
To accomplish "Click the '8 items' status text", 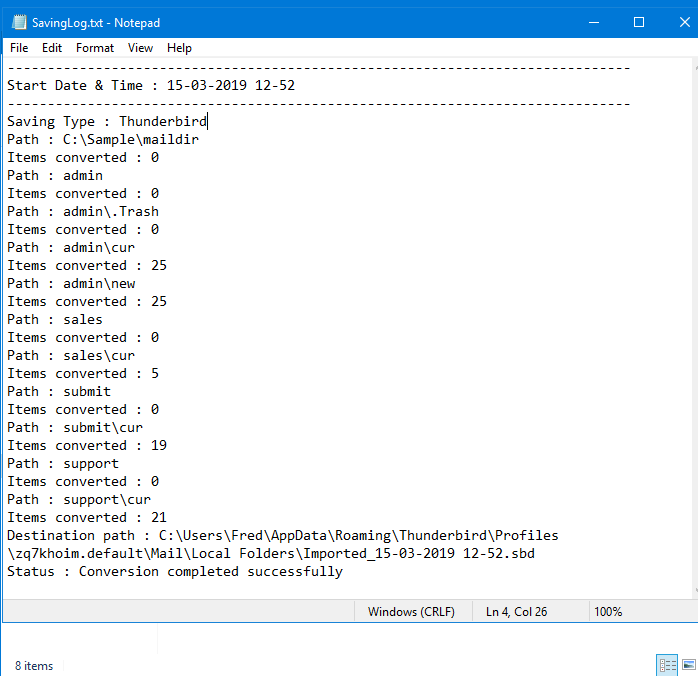I will tap(34, 666).
